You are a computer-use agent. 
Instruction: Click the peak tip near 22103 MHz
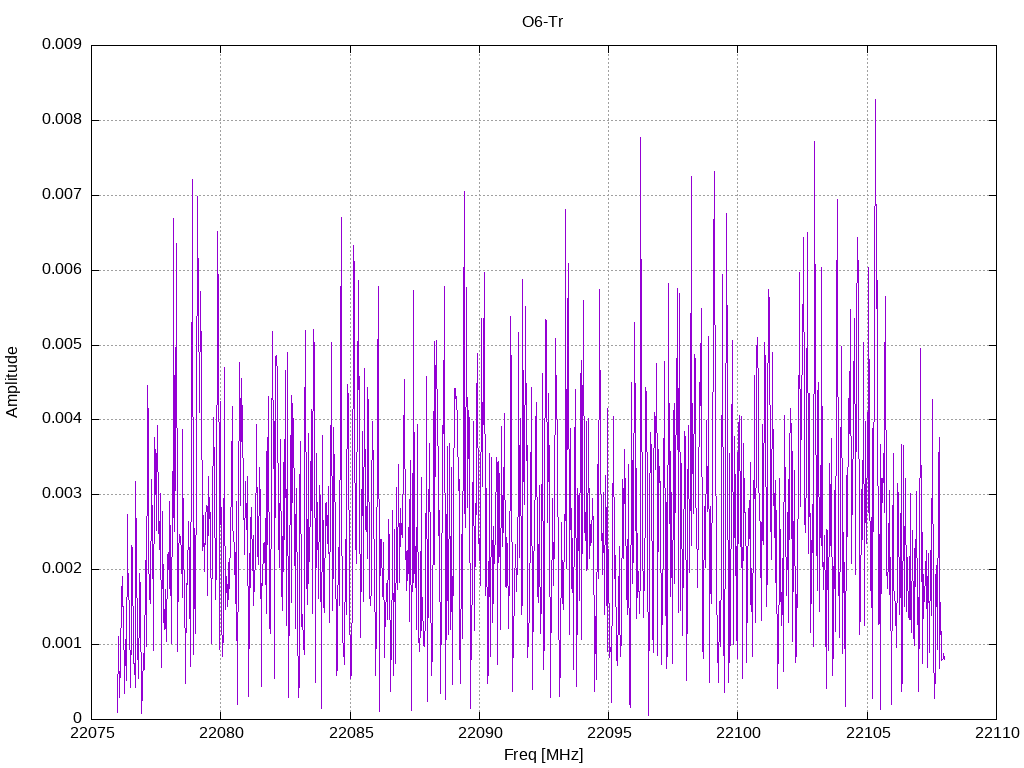tap(814, 142)
